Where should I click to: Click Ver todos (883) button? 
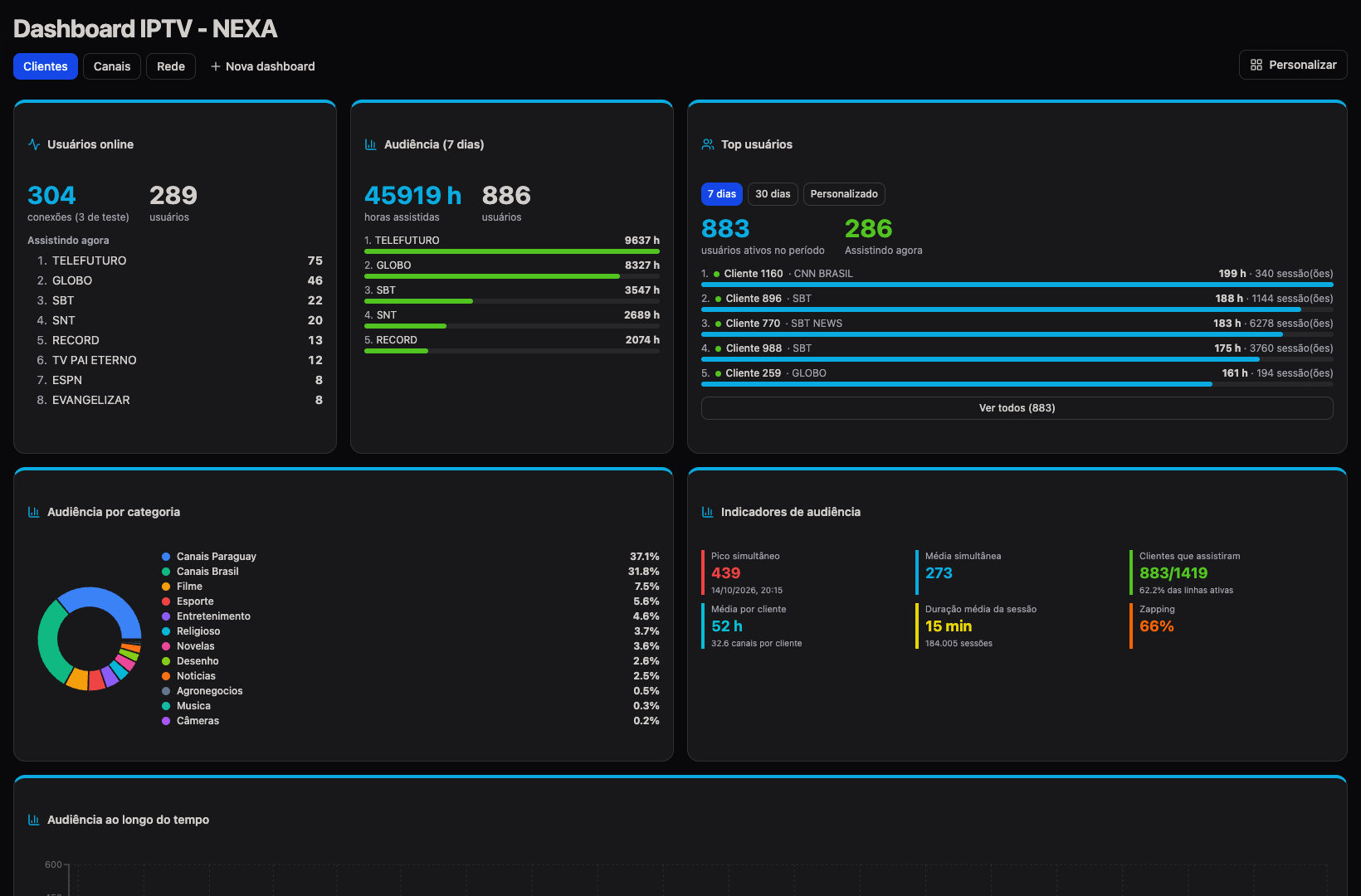(1017, 408)
